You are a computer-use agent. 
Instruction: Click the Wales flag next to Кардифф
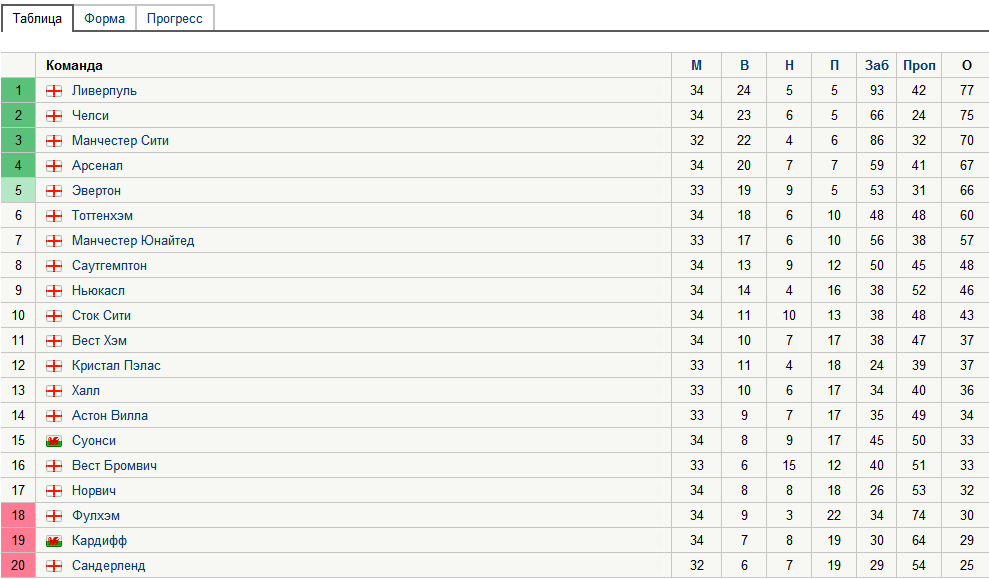pyautogui.click(x=54, y=540)
